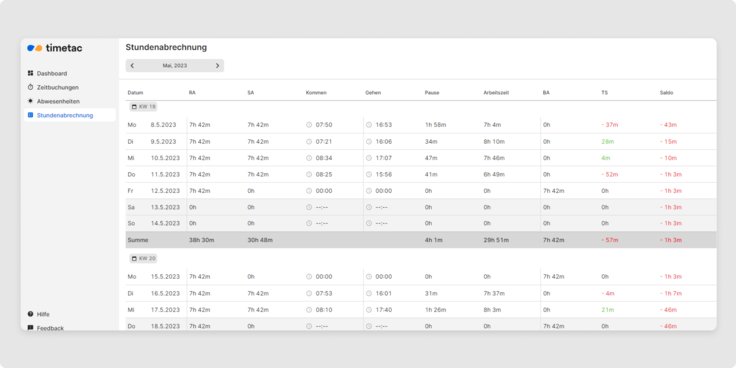Click the Pause column header
This screenshot has width=736, height=368.
tap(432, 93)
